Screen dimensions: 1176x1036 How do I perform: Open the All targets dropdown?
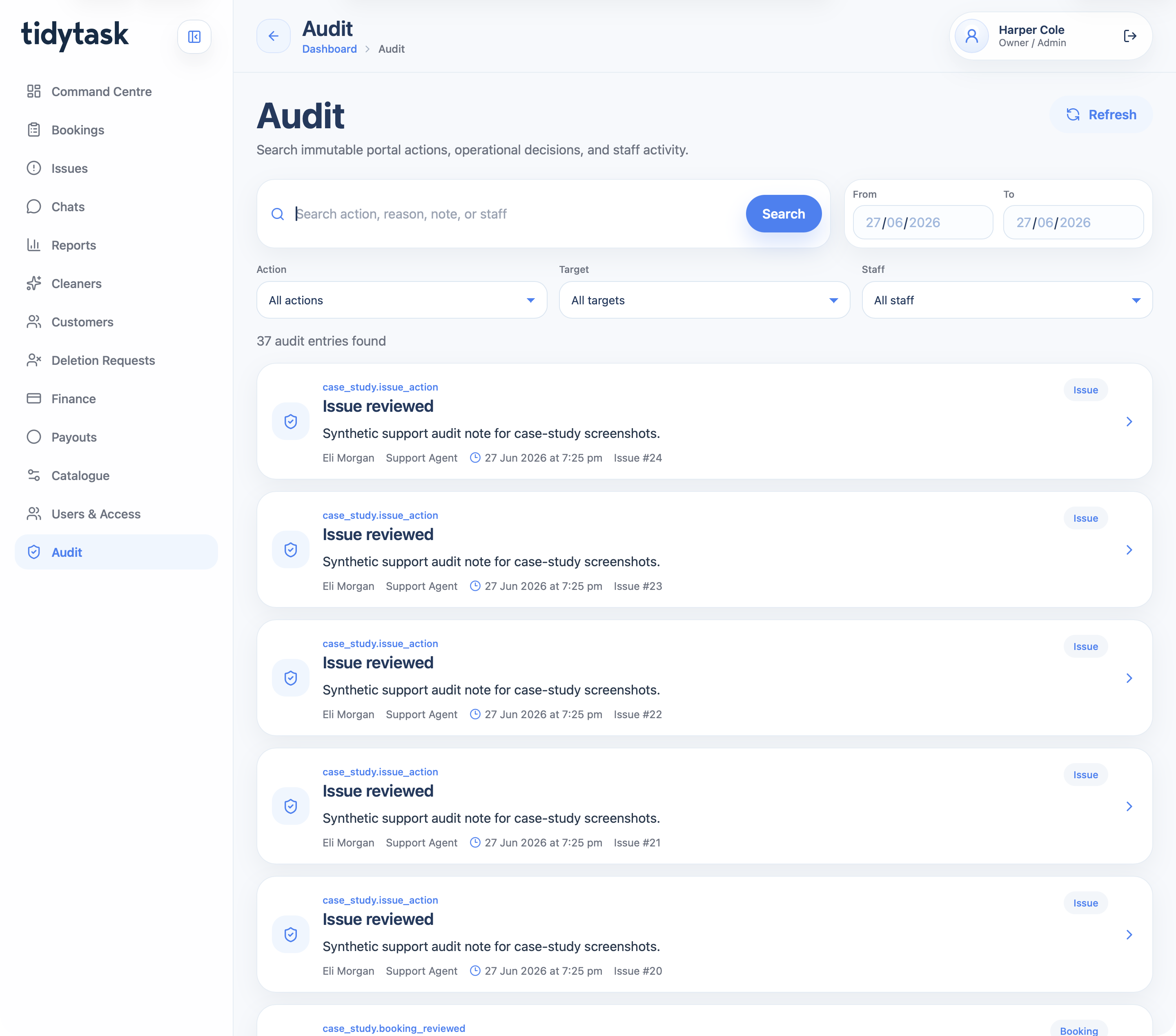click(704, 300)
